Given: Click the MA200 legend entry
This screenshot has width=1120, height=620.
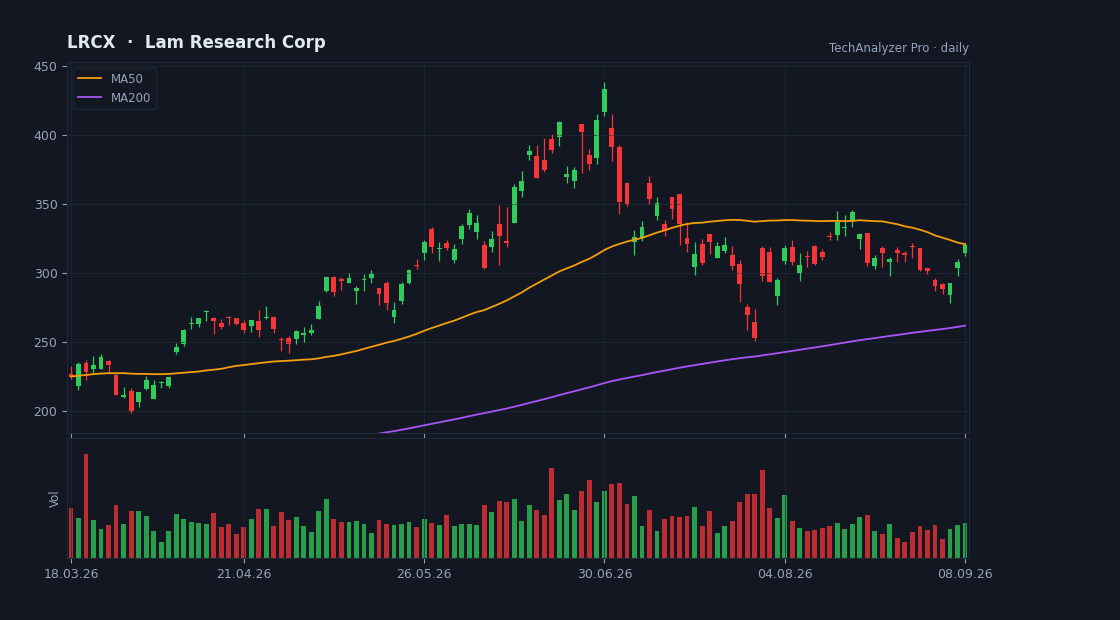Looking at the screenshot, I should 114,98.
